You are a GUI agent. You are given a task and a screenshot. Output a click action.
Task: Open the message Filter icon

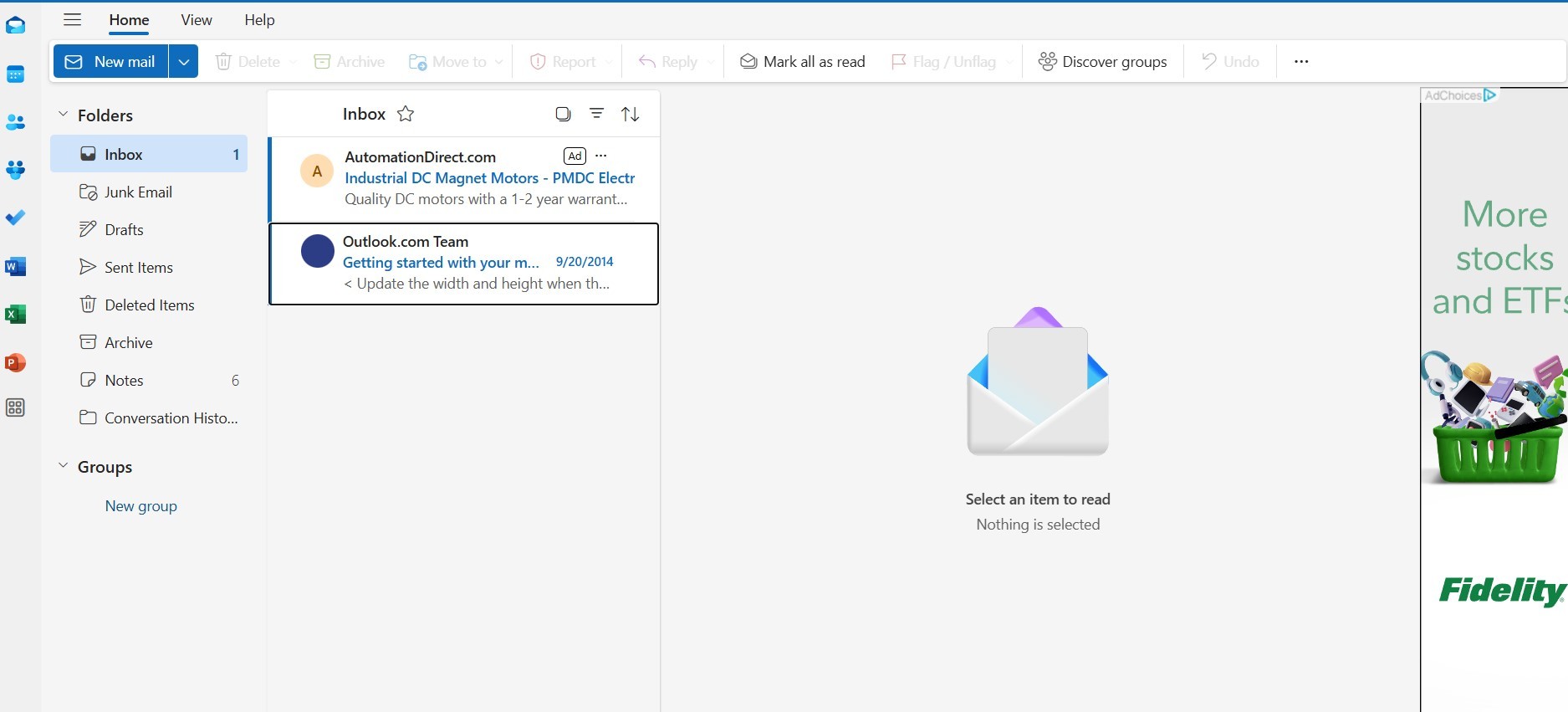pyautogui.click(x=596, y=114)
